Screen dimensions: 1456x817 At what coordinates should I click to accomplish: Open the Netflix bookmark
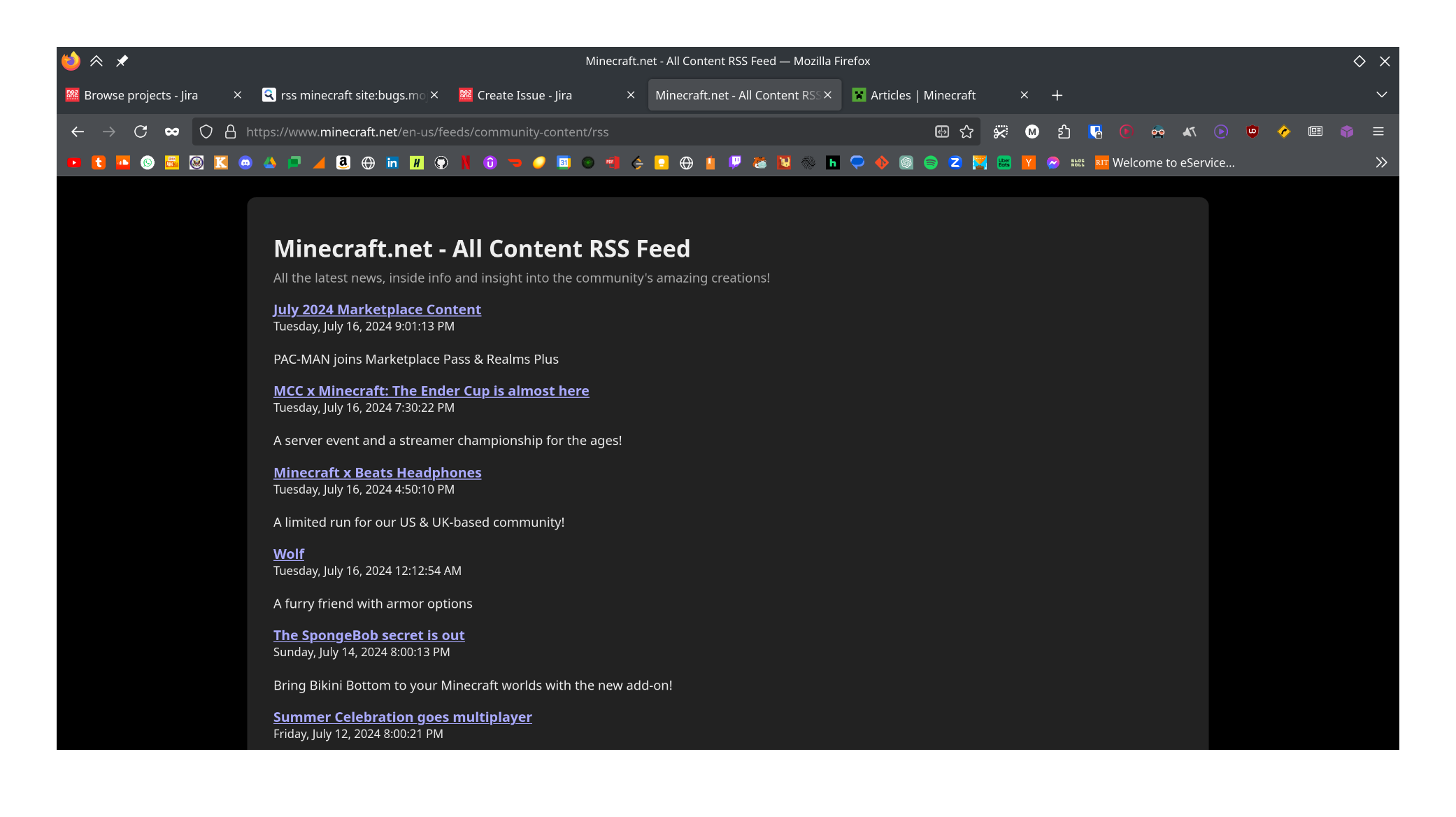465,163
